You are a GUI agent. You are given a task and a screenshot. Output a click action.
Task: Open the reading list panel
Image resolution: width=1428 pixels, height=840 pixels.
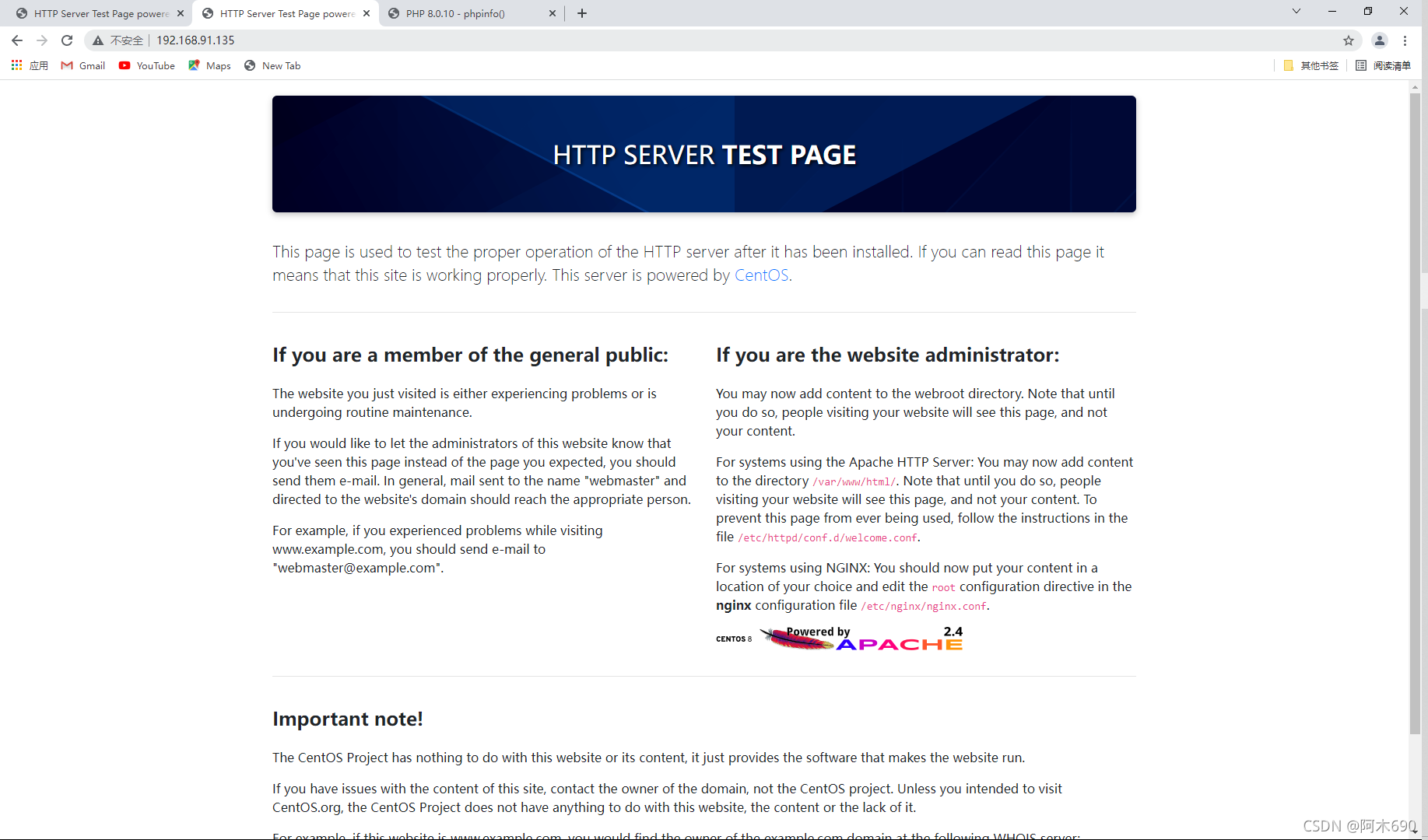pos(1383,65)
